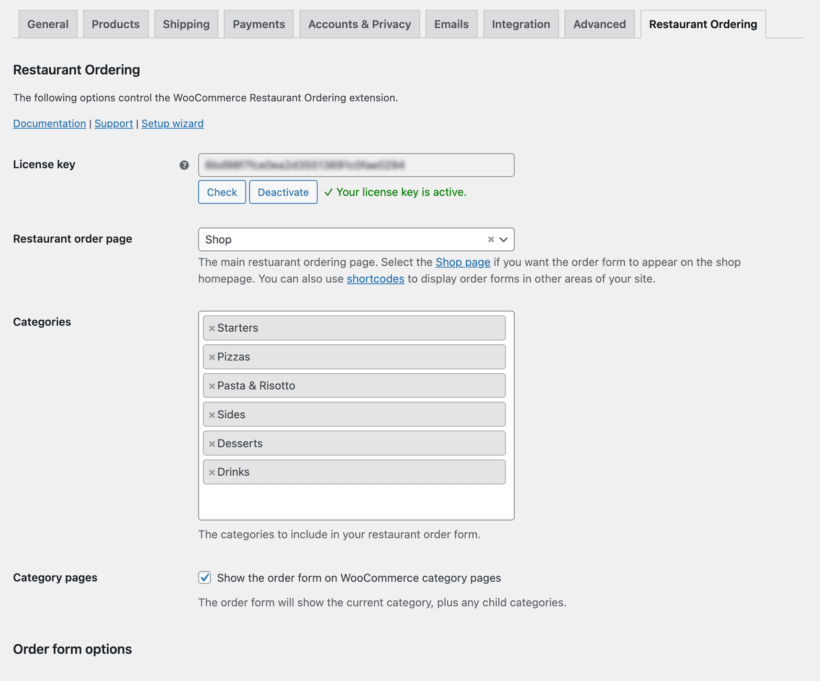Switch to the Payments tab

(x=258, y=23)
